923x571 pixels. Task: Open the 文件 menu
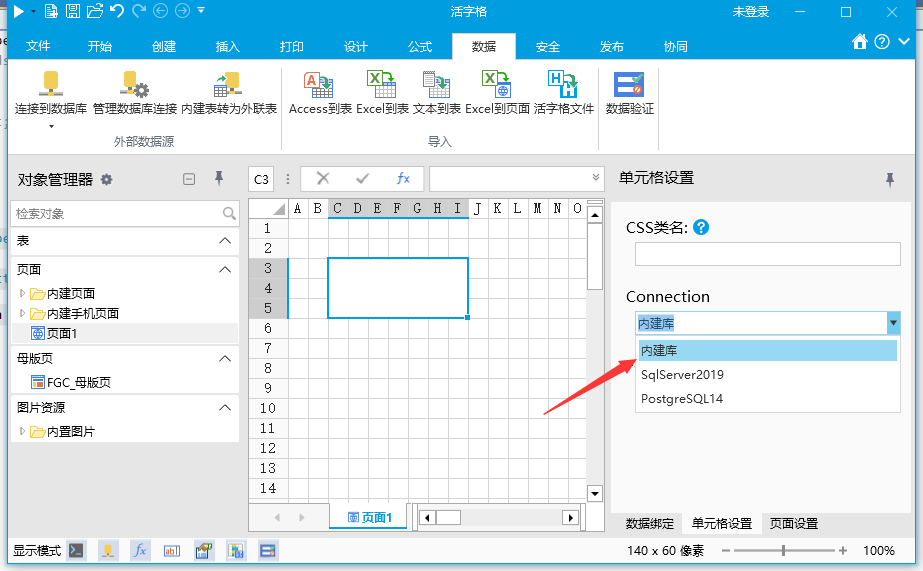coord(38,46)
